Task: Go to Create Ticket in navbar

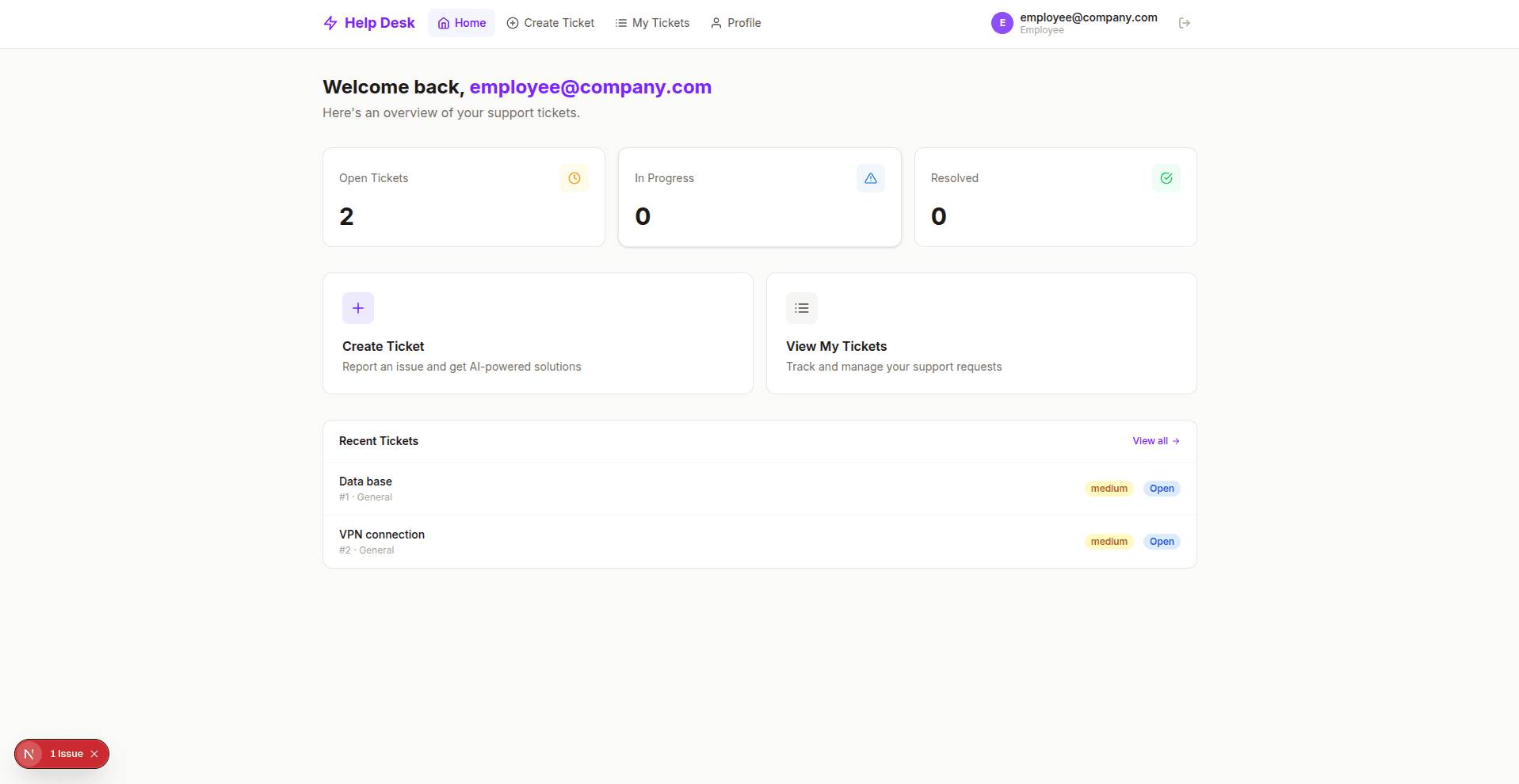Action: click(x=551, y=23)
